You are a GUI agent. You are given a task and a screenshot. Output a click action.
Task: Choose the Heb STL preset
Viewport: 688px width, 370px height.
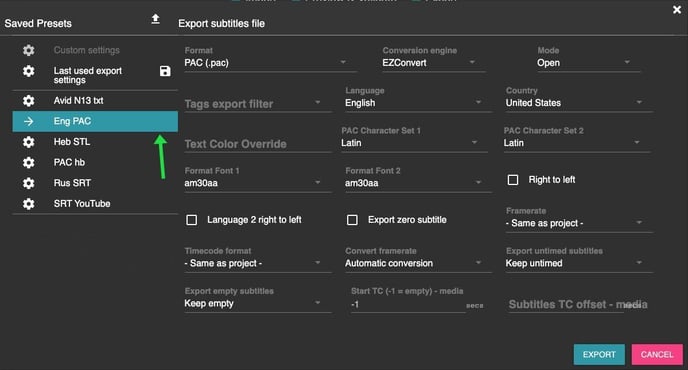[x=95, y=142]
